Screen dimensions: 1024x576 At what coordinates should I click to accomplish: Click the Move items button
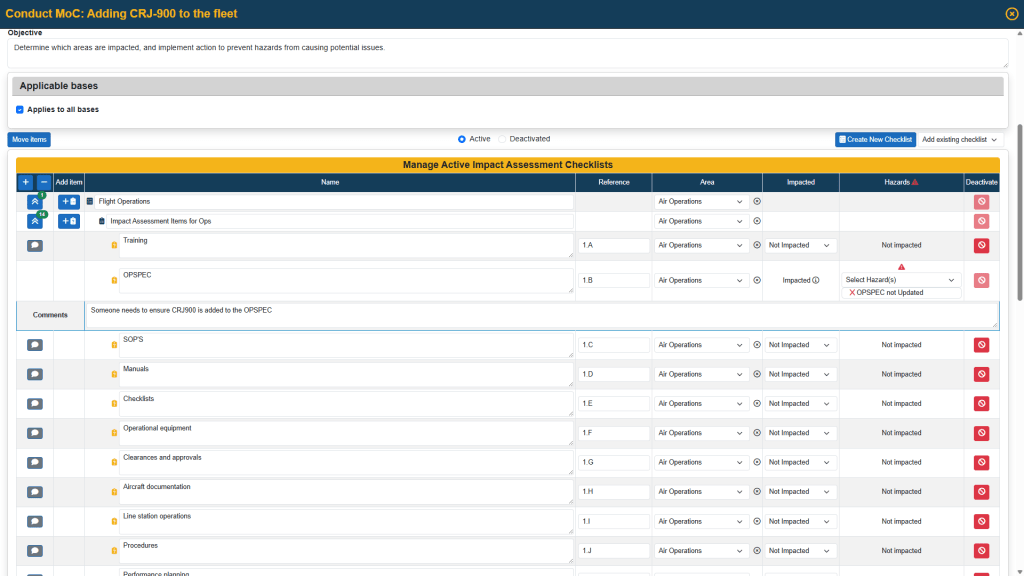(x=29, y=140)
